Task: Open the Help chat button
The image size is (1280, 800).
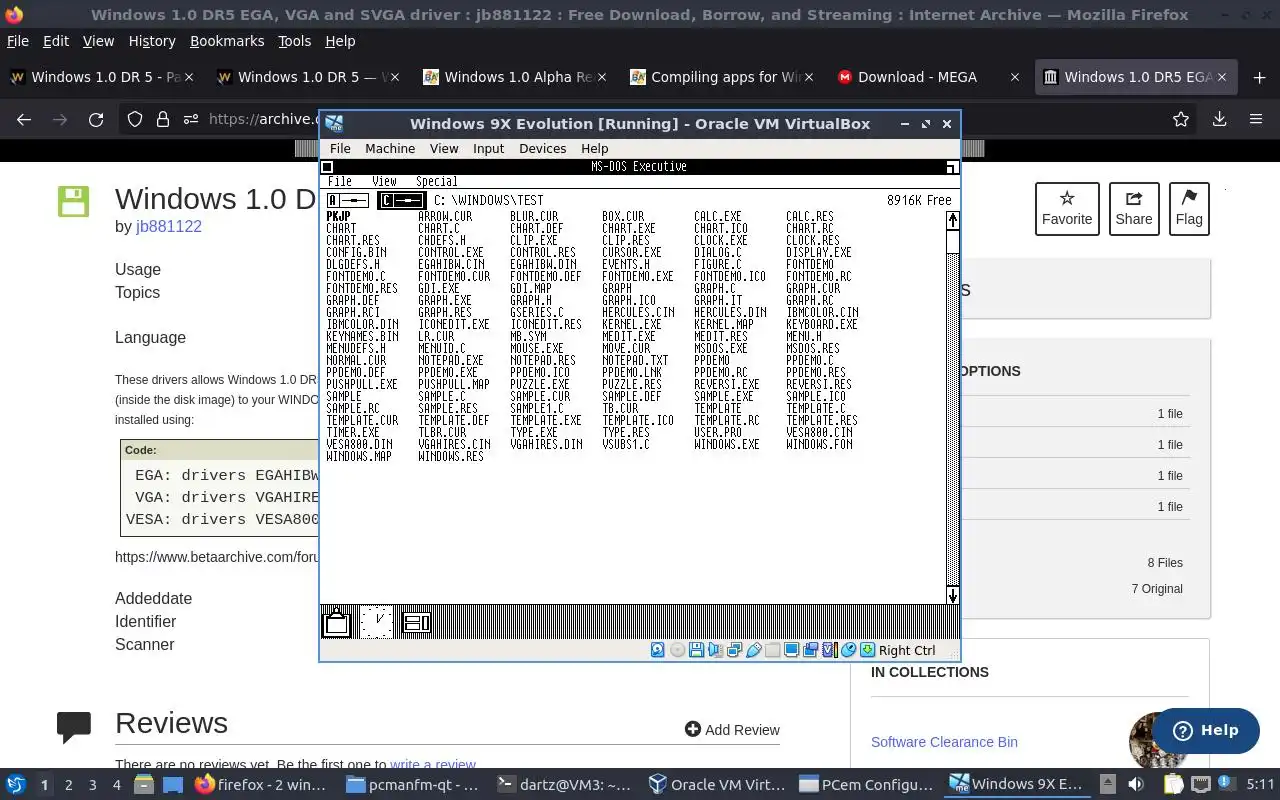Action: [1206, 730]
